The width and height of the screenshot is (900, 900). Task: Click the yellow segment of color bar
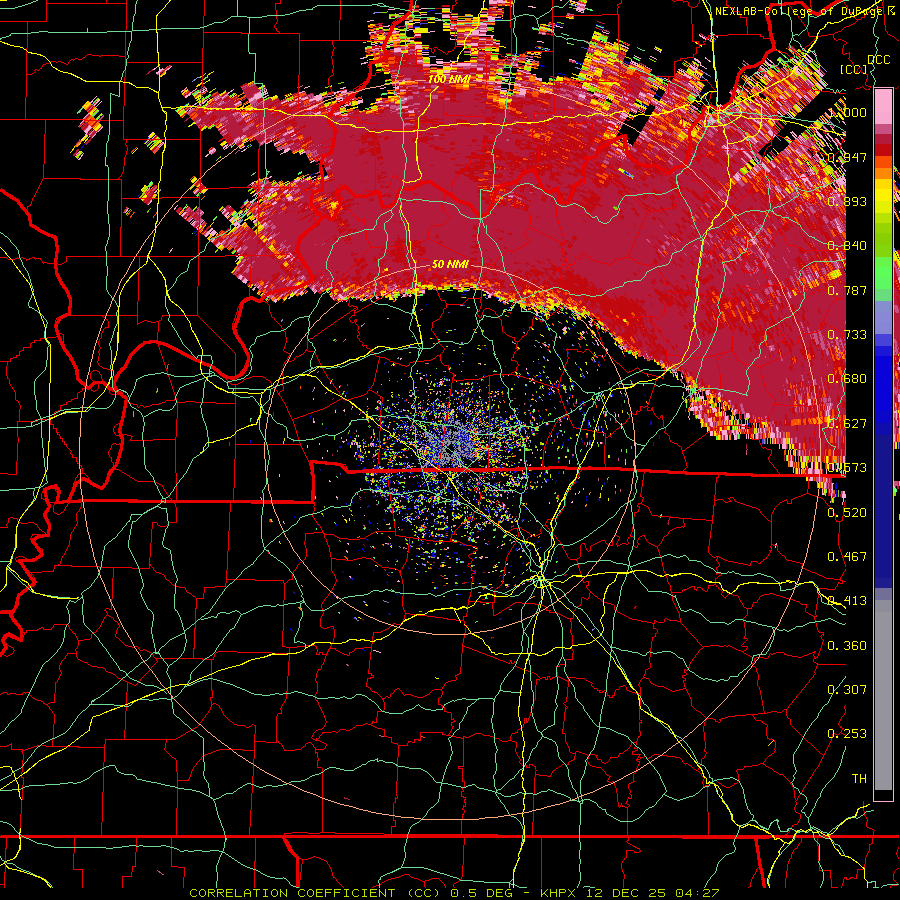[x=883, y=196]
